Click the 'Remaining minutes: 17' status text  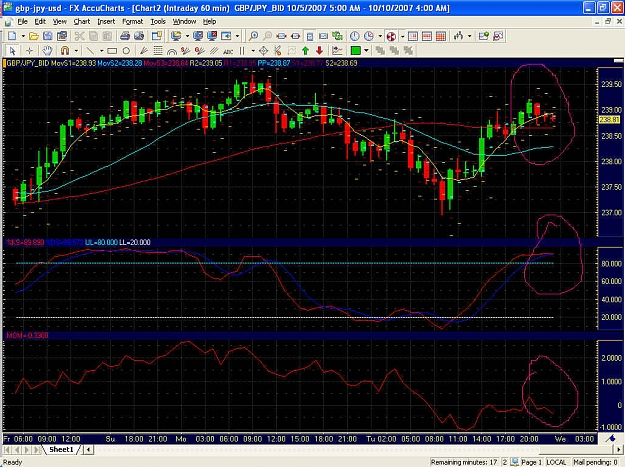464,462
